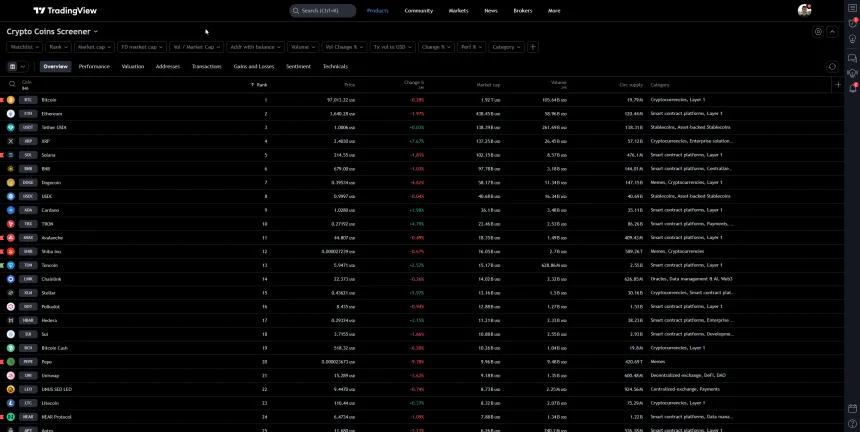This screenshot has width=860, height=432.
Task: Click the coin search magnifier icon
Action: pos(12,84)
